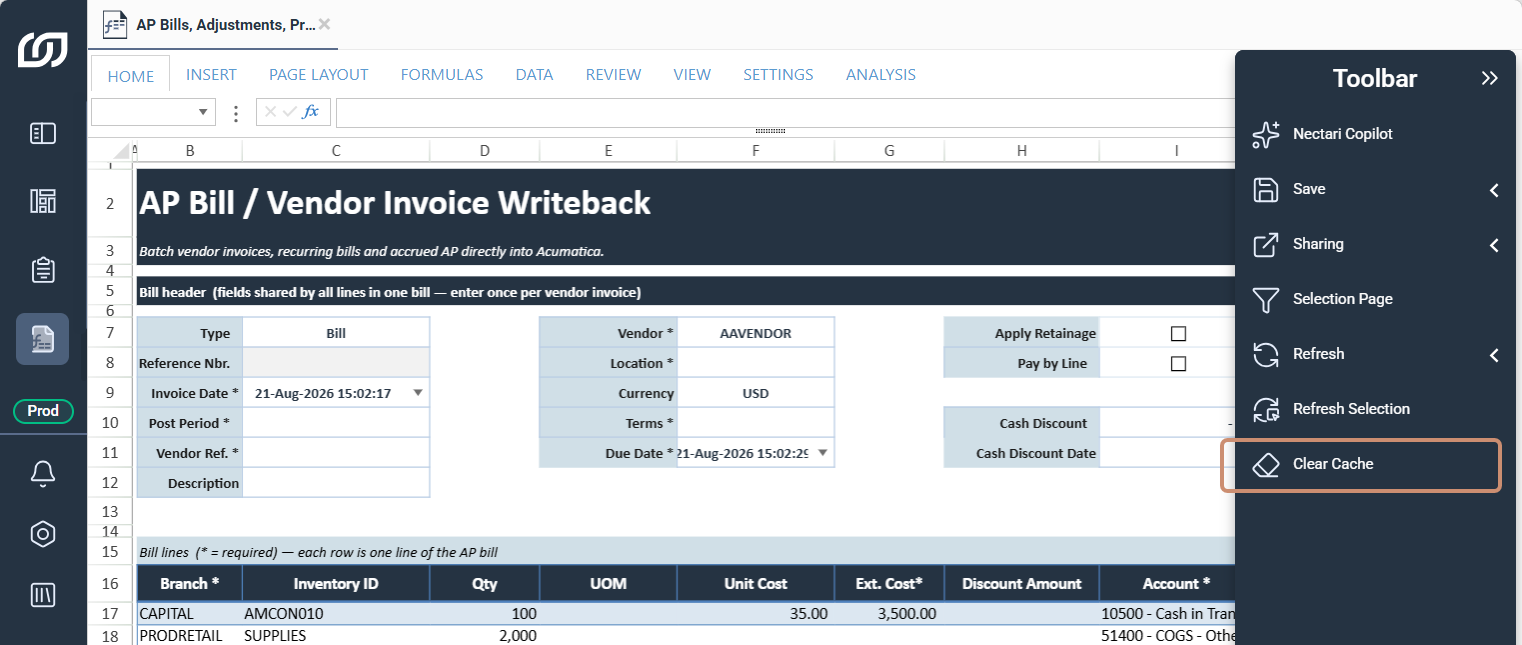Image resolution: width=1522 pixels, height=645 pixels.
Task: Click the Sharing export icon
Action: point(1266,244)
